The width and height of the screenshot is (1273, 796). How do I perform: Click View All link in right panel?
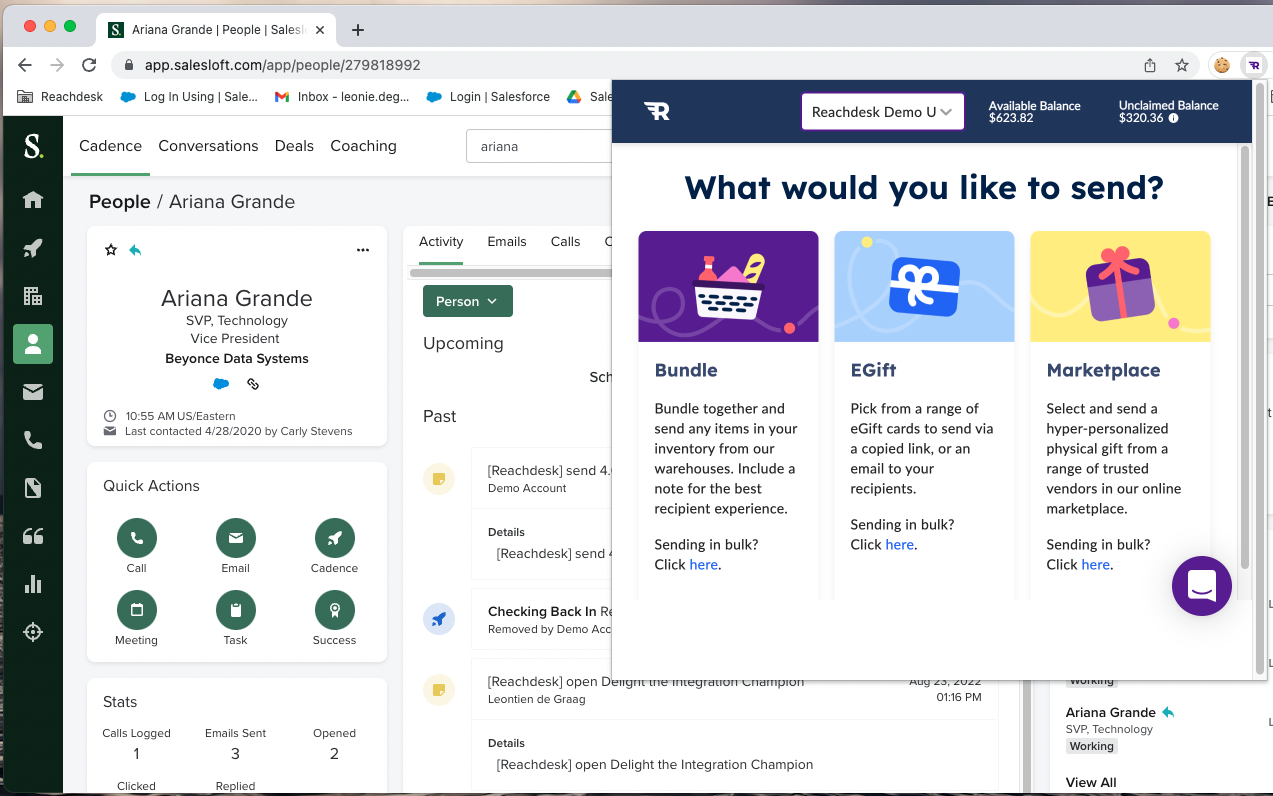pos(1090,782)
